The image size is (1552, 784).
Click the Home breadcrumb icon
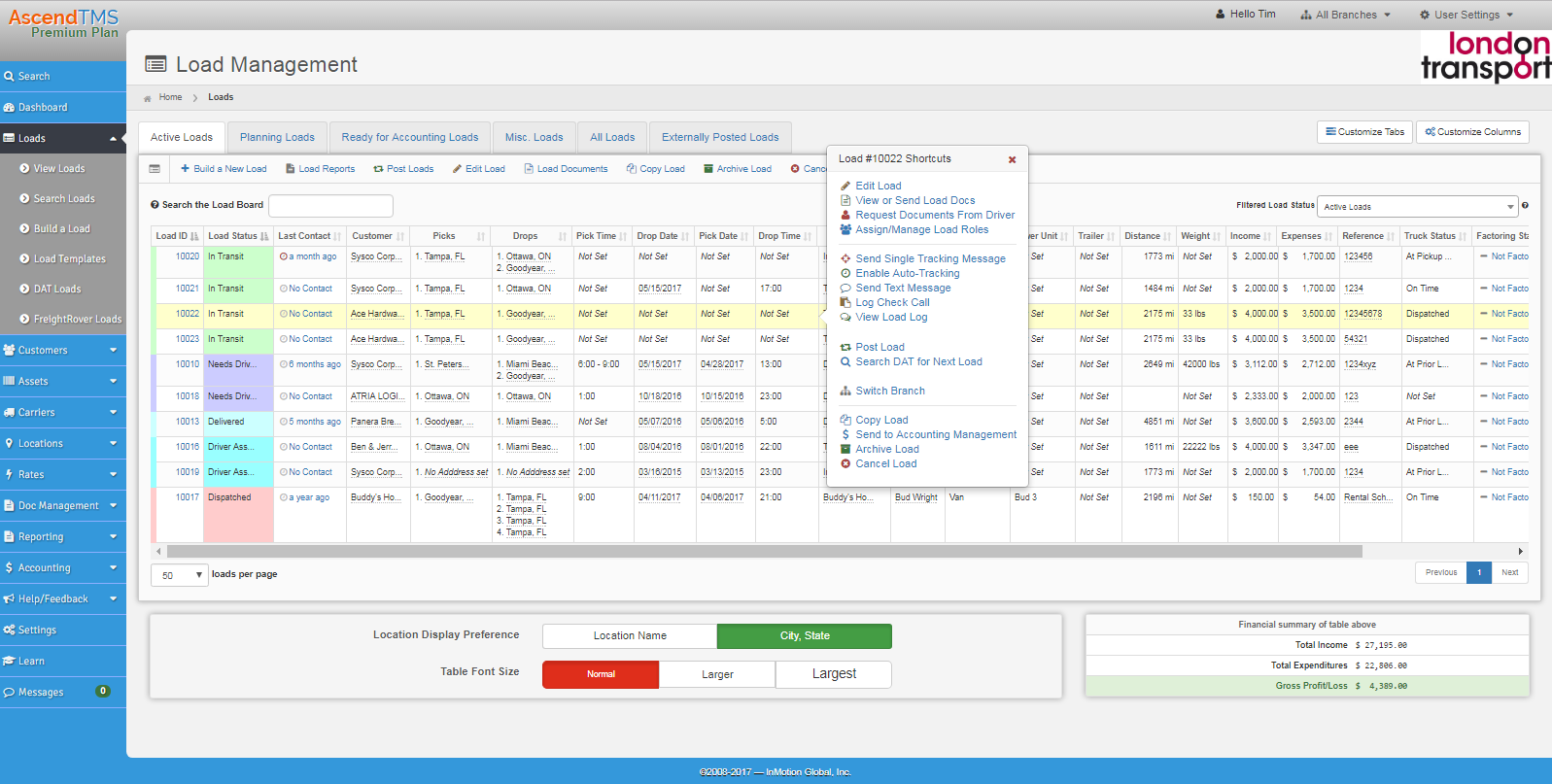click(x=148, y=98)
